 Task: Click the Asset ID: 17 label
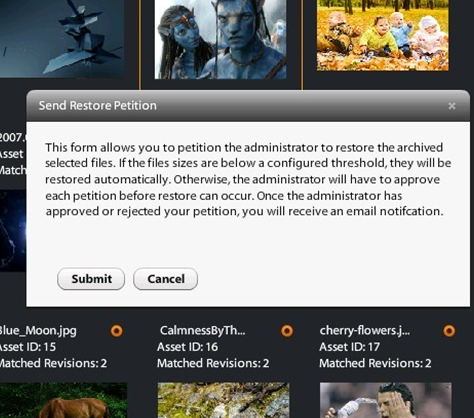[350, 347]
